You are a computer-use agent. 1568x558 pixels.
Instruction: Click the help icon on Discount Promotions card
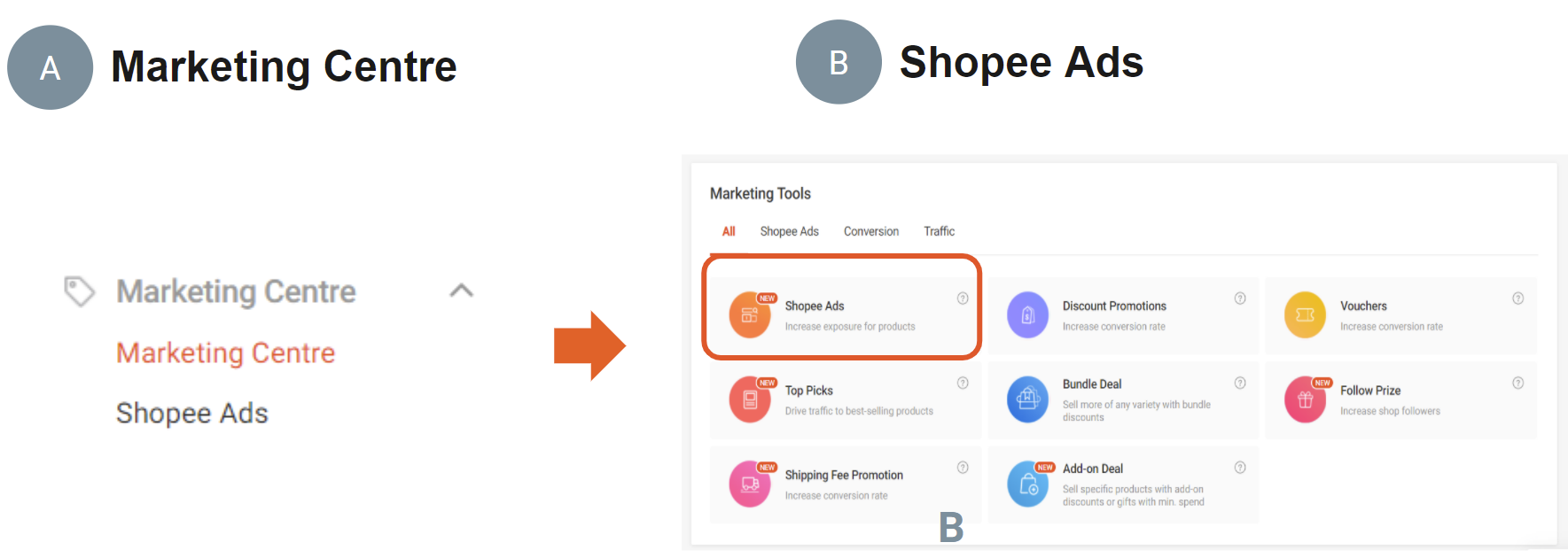click(x=1240, y=298)
